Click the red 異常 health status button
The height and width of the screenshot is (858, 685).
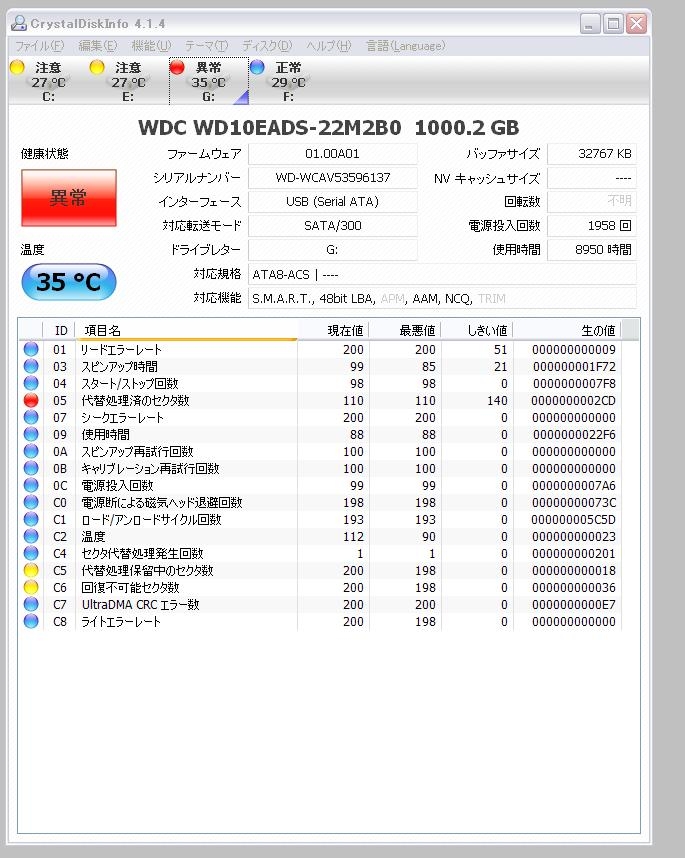(69, 198)
